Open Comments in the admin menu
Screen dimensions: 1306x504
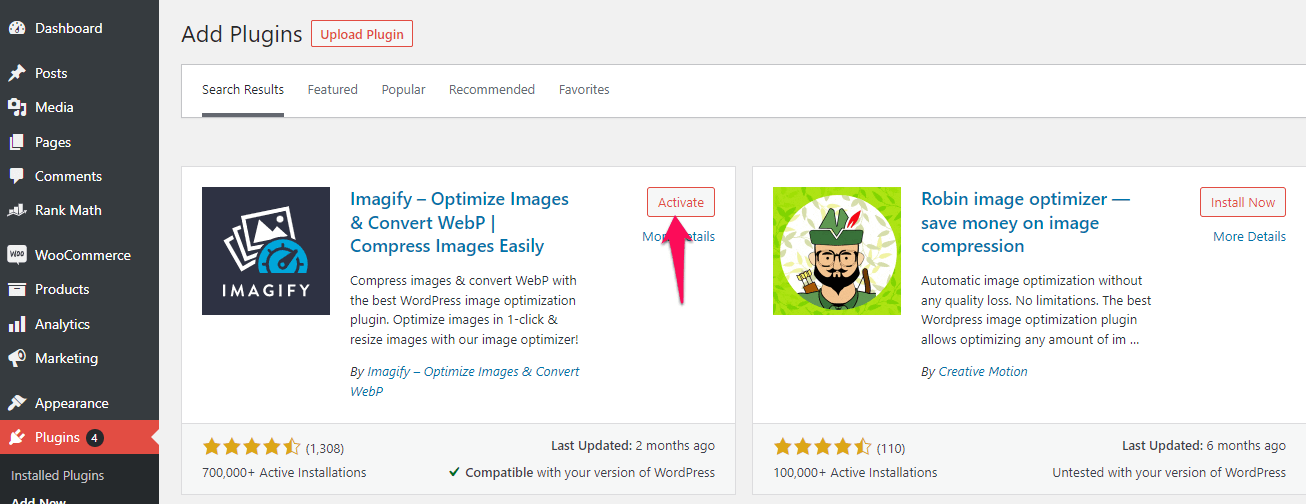point(79,176)
